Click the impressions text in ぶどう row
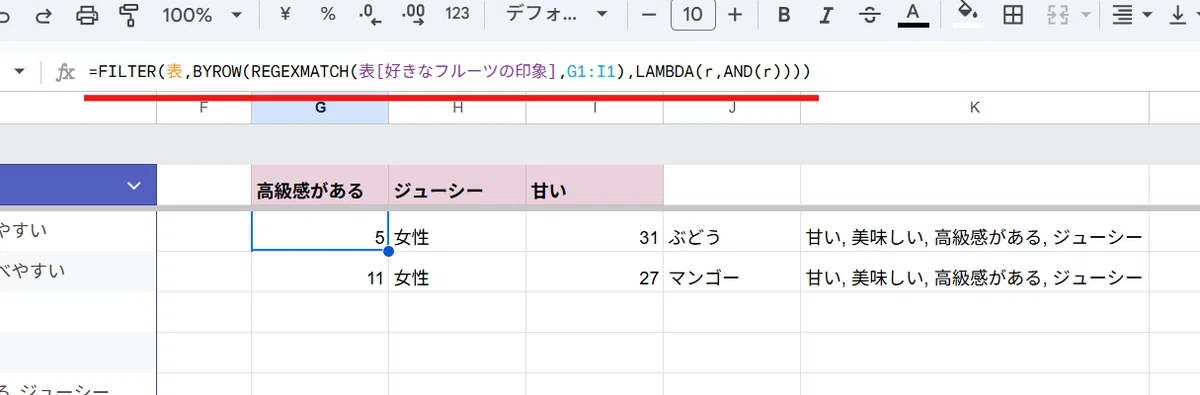This screenshot has width=1200, height=395. point(974,239)
